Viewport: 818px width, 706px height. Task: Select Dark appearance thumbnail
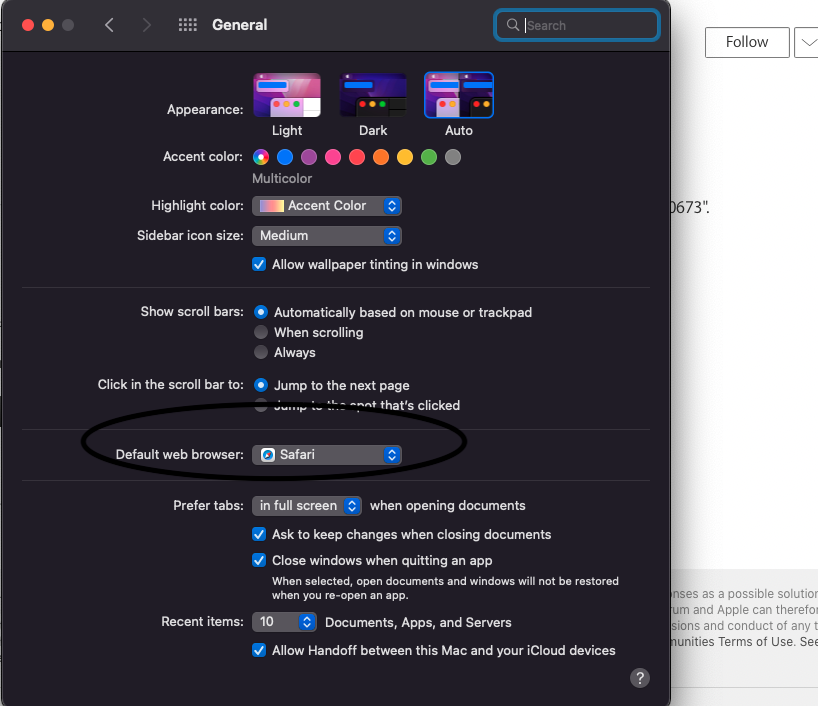pos(373,95)
